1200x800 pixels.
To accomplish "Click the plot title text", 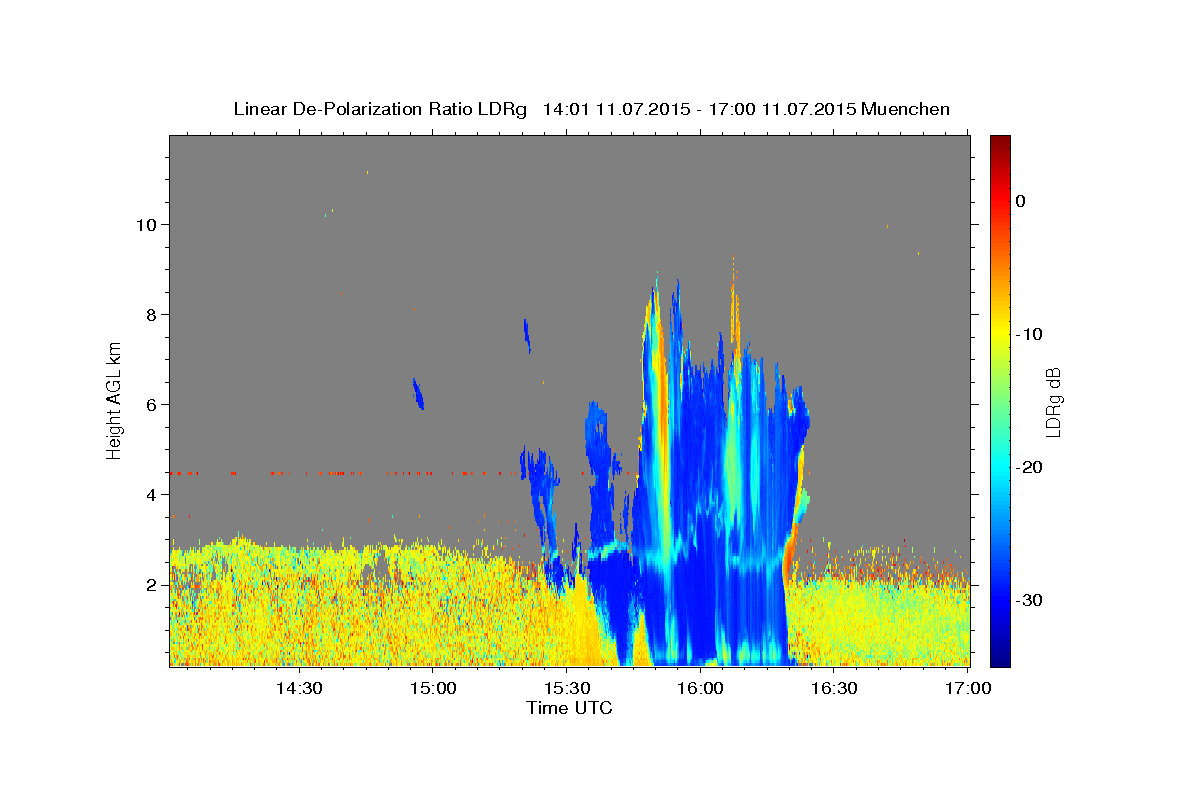I will pyautogui.click(x=591, y=109).
